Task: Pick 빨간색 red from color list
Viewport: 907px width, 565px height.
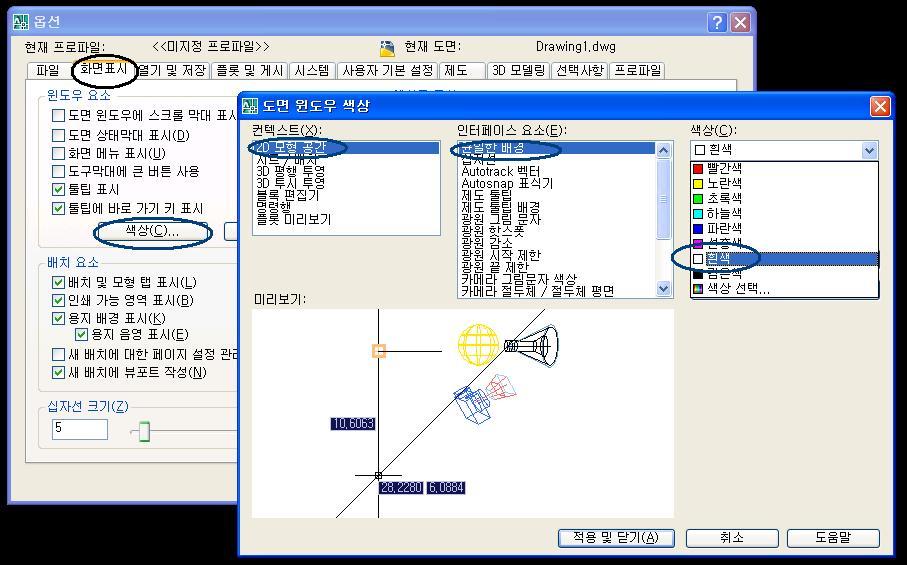Action: (x=785, y=168)
